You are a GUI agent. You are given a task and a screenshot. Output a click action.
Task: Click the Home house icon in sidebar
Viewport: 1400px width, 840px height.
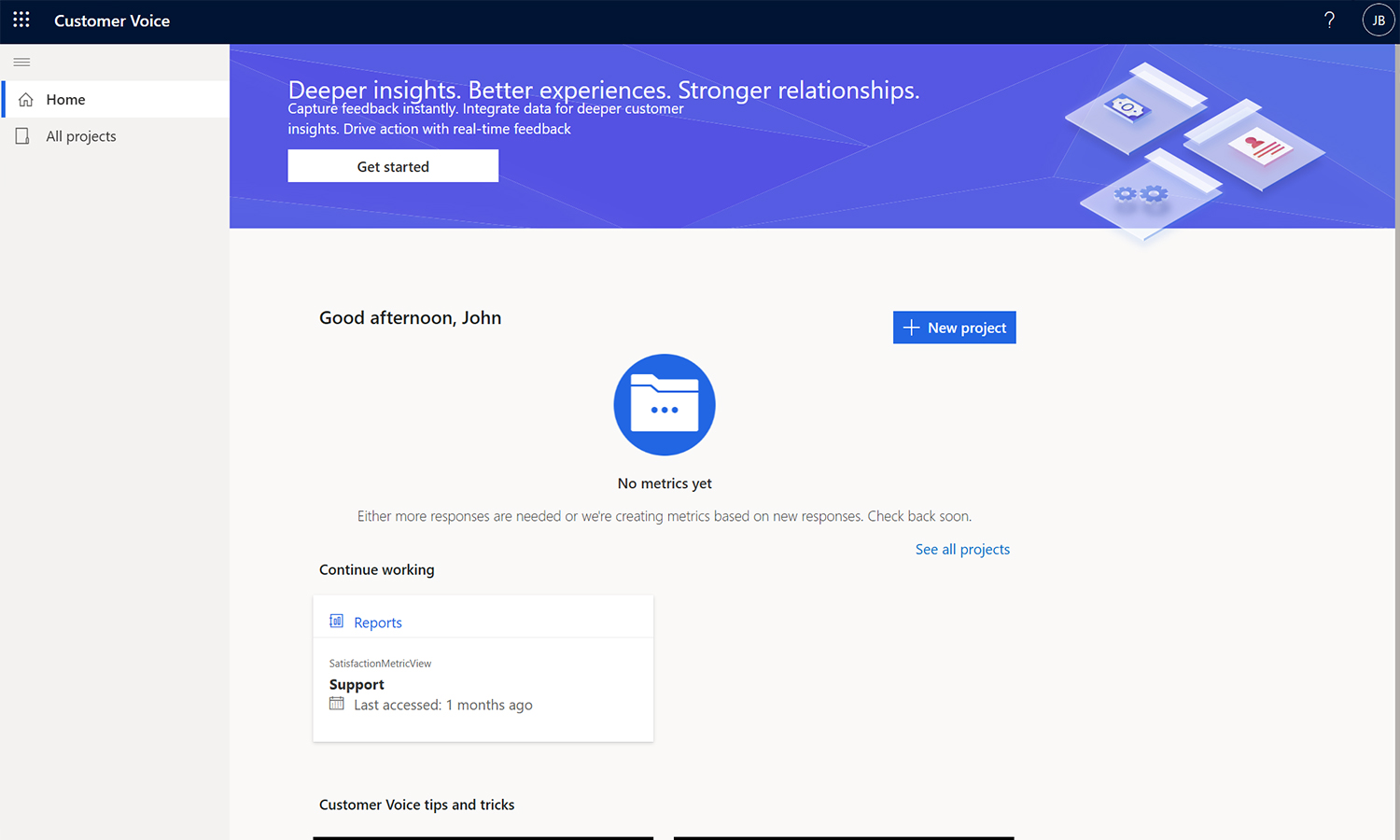pos(26,99)
